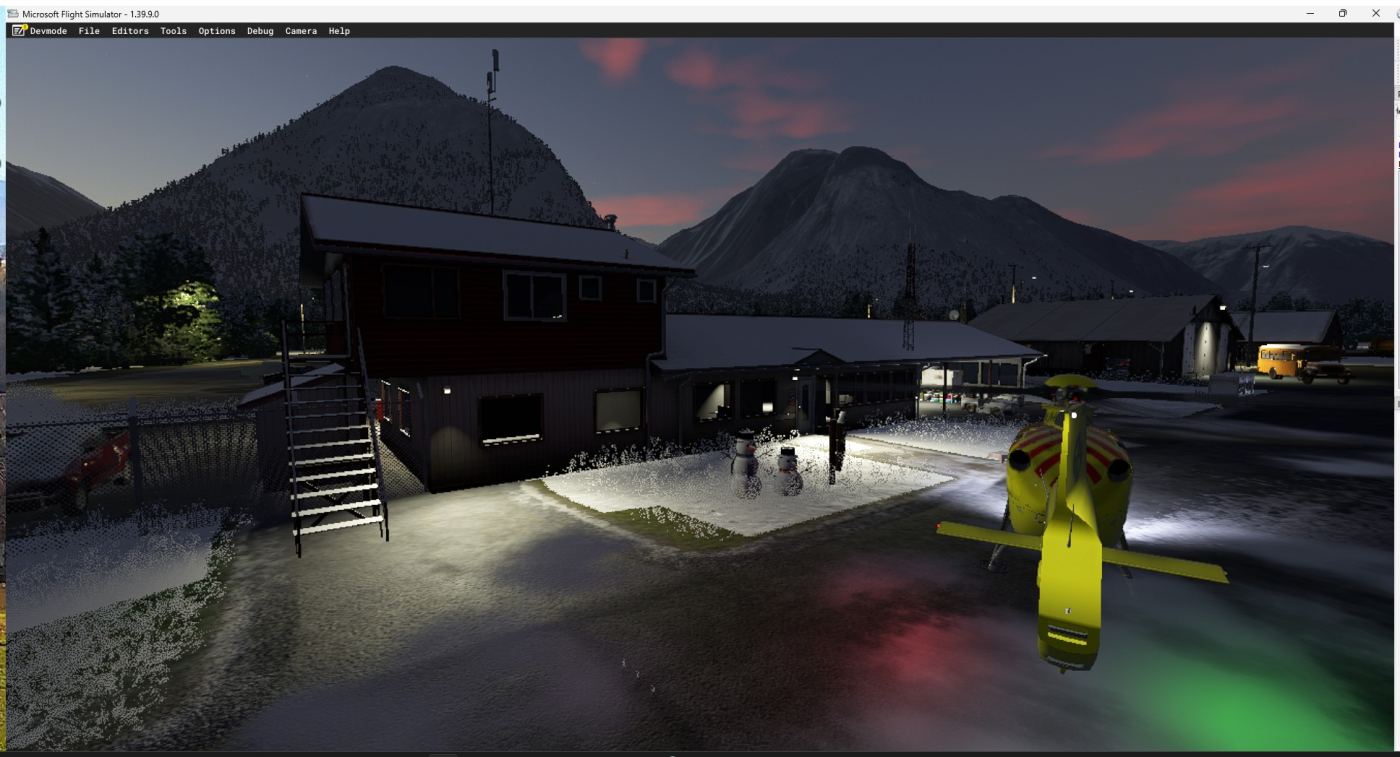Restore down the Flight Simulator window
Image resolution: width=1400 pixels, height=757 pixels.
[1343, 13]
